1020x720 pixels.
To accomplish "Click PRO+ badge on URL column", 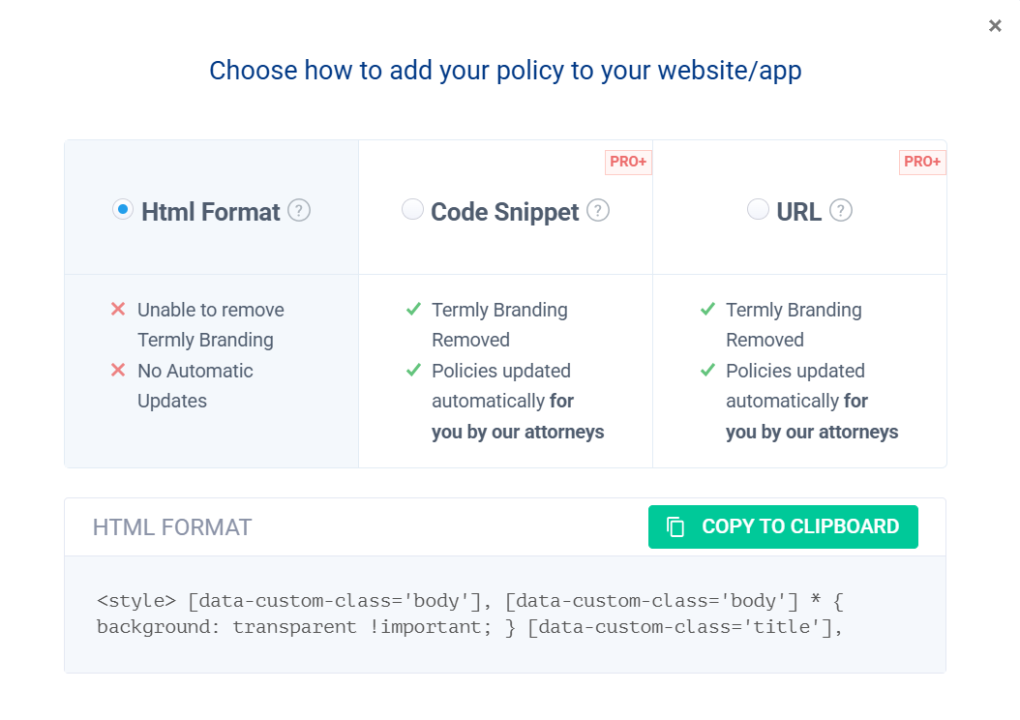I will (922, 162).
